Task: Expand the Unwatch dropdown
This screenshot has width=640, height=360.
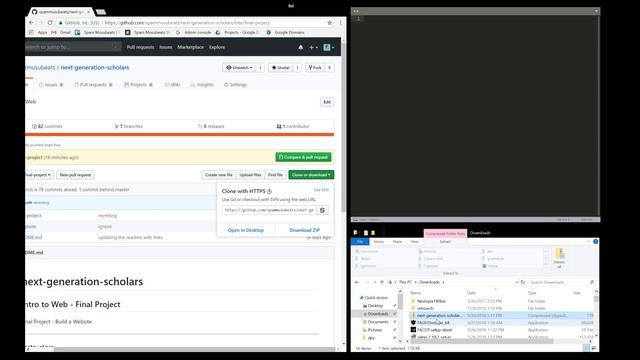Action: pyautogui.click(x=239, y=68)
